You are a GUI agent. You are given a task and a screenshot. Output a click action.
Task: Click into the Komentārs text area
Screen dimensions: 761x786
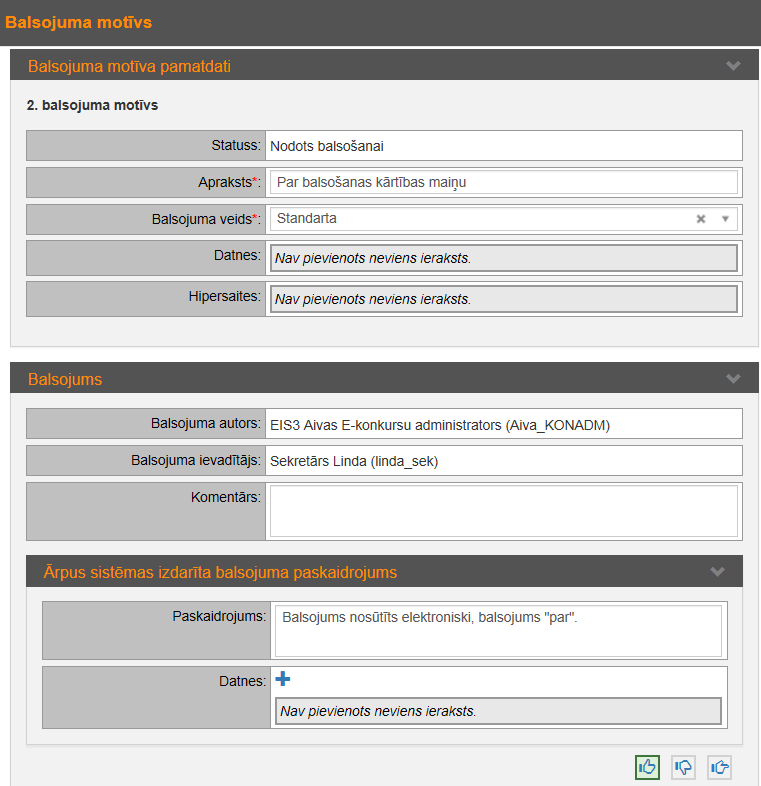click(x=503, y=511)
